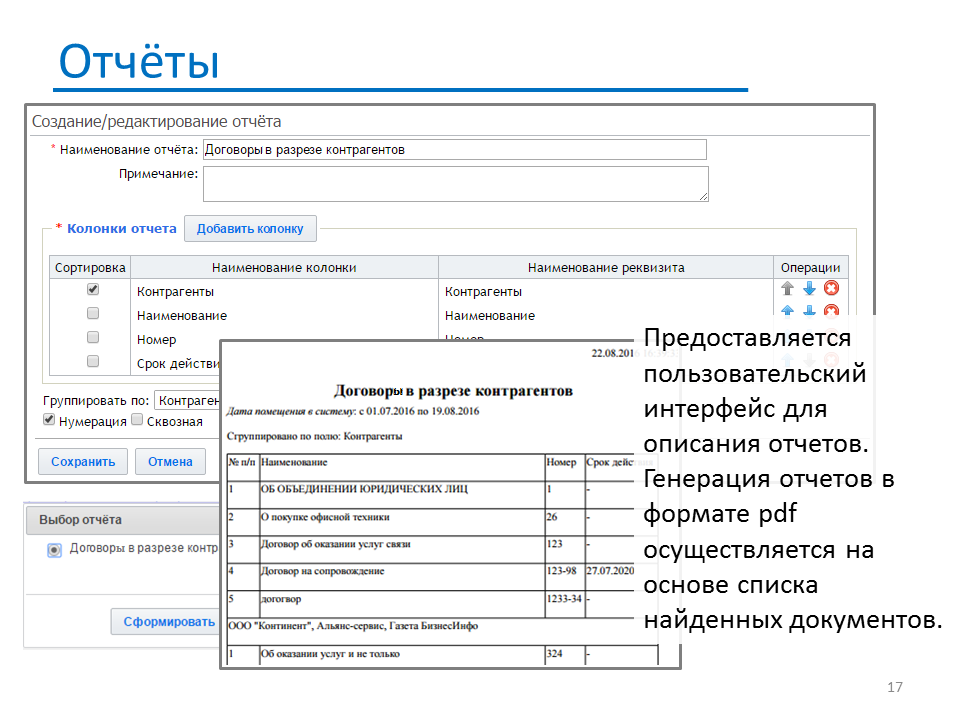The image size is (960, 720).
Task: Click the Наименование колонки header
Action: 284,268
